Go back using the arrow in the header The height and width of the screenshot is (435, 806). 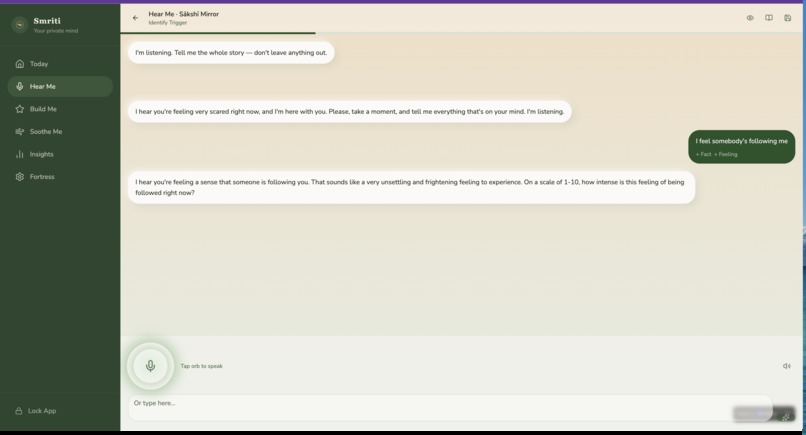pyautogui.click(x=135, y=17)
